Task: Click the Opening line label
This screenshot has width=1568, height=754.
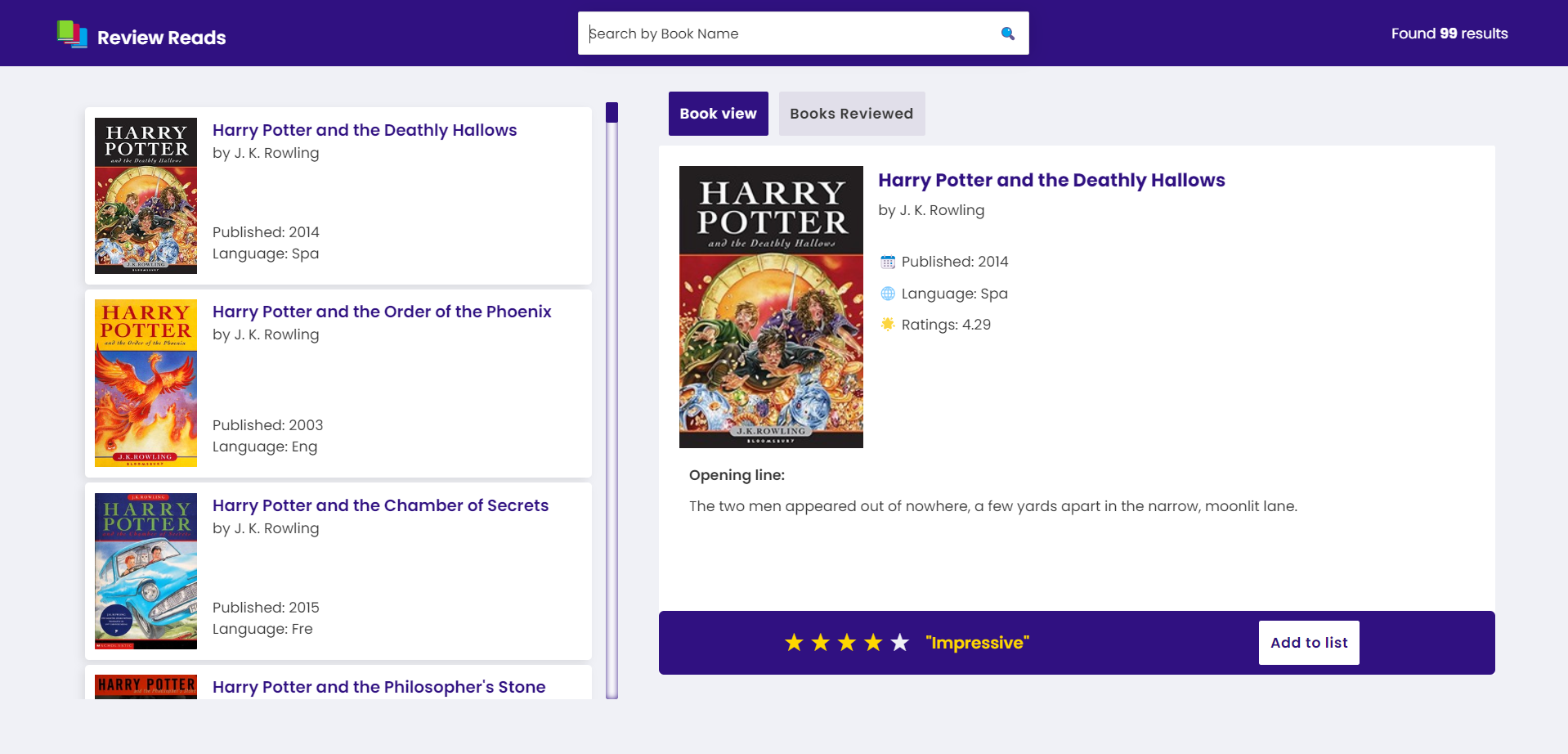Action: click(737, 475)
